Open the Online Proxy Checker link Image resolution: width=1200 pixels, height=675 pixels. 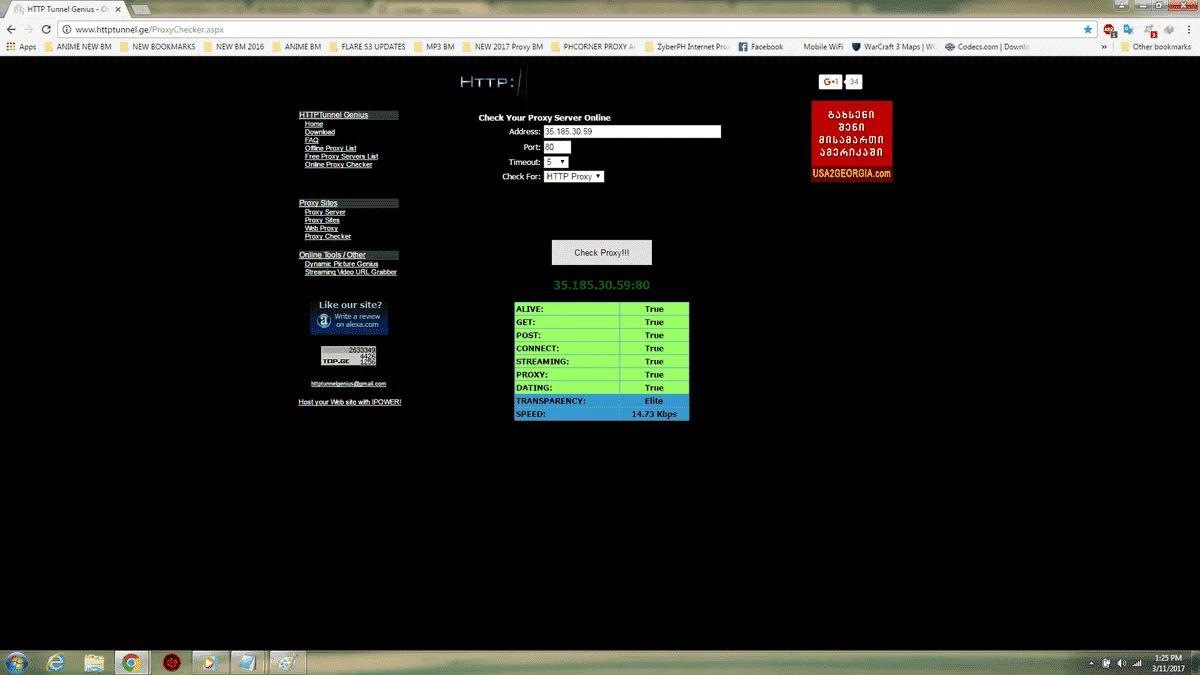point(339,164)
